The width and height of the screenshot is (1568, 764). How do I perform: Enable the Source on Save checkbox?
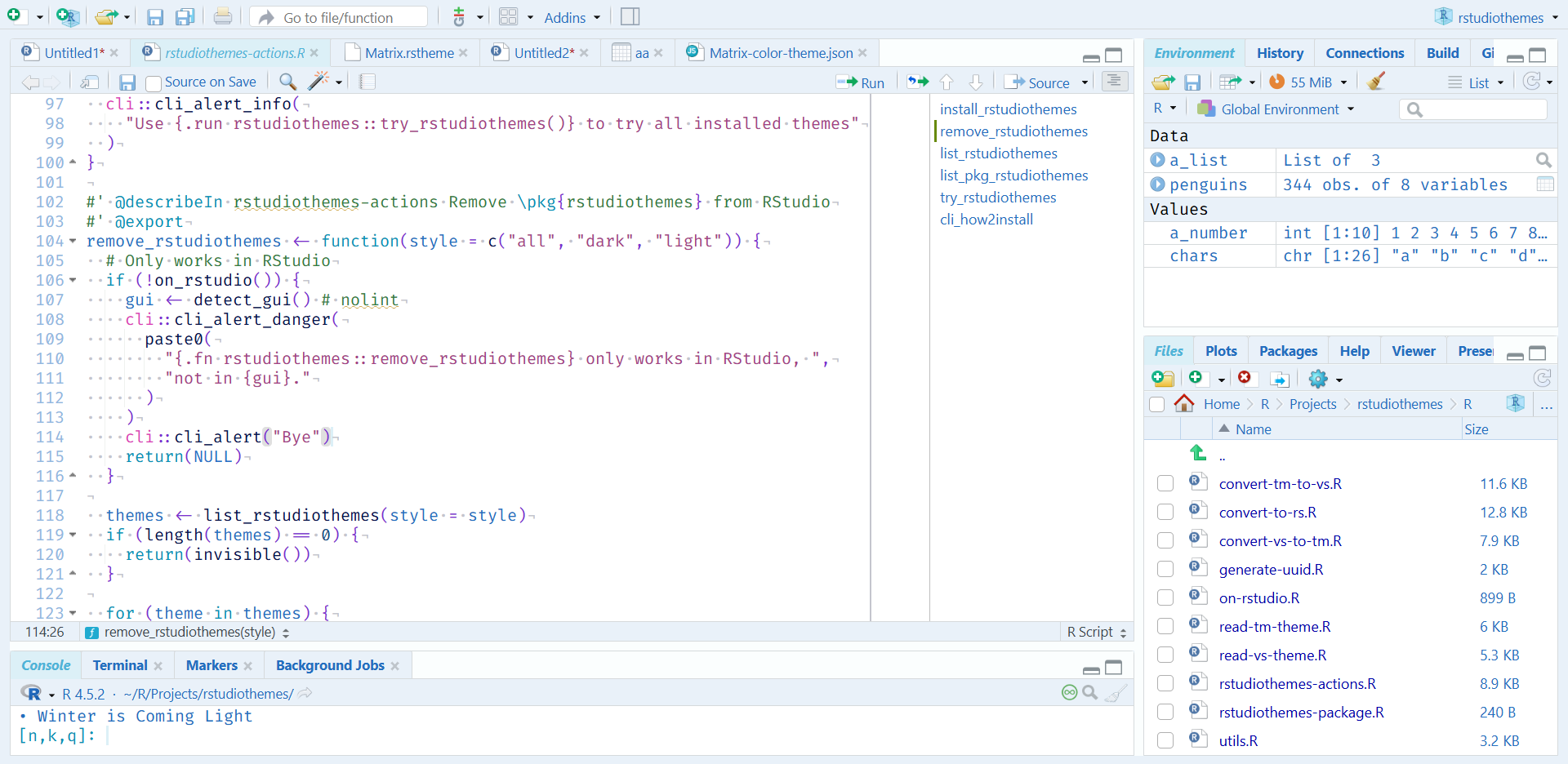(x=153, y=83)
